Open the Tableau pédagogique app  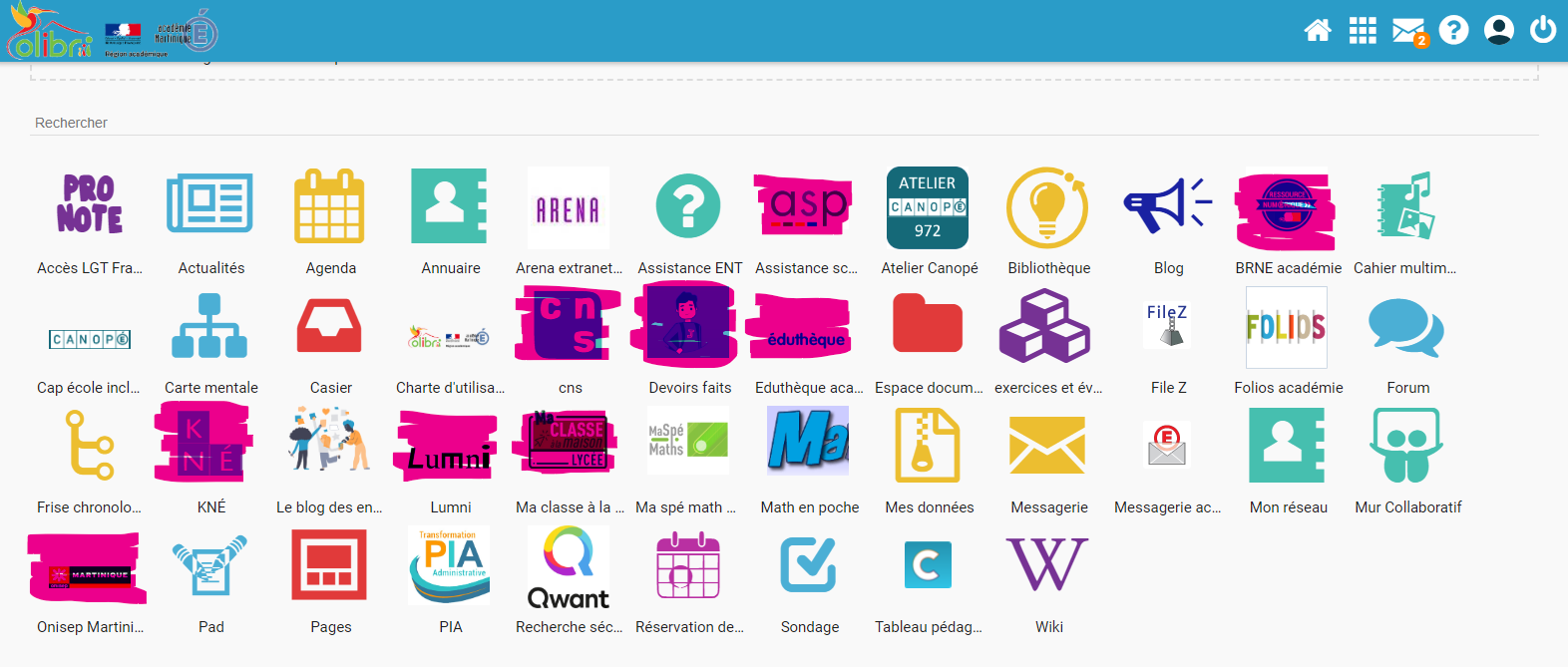pos(928,564)
